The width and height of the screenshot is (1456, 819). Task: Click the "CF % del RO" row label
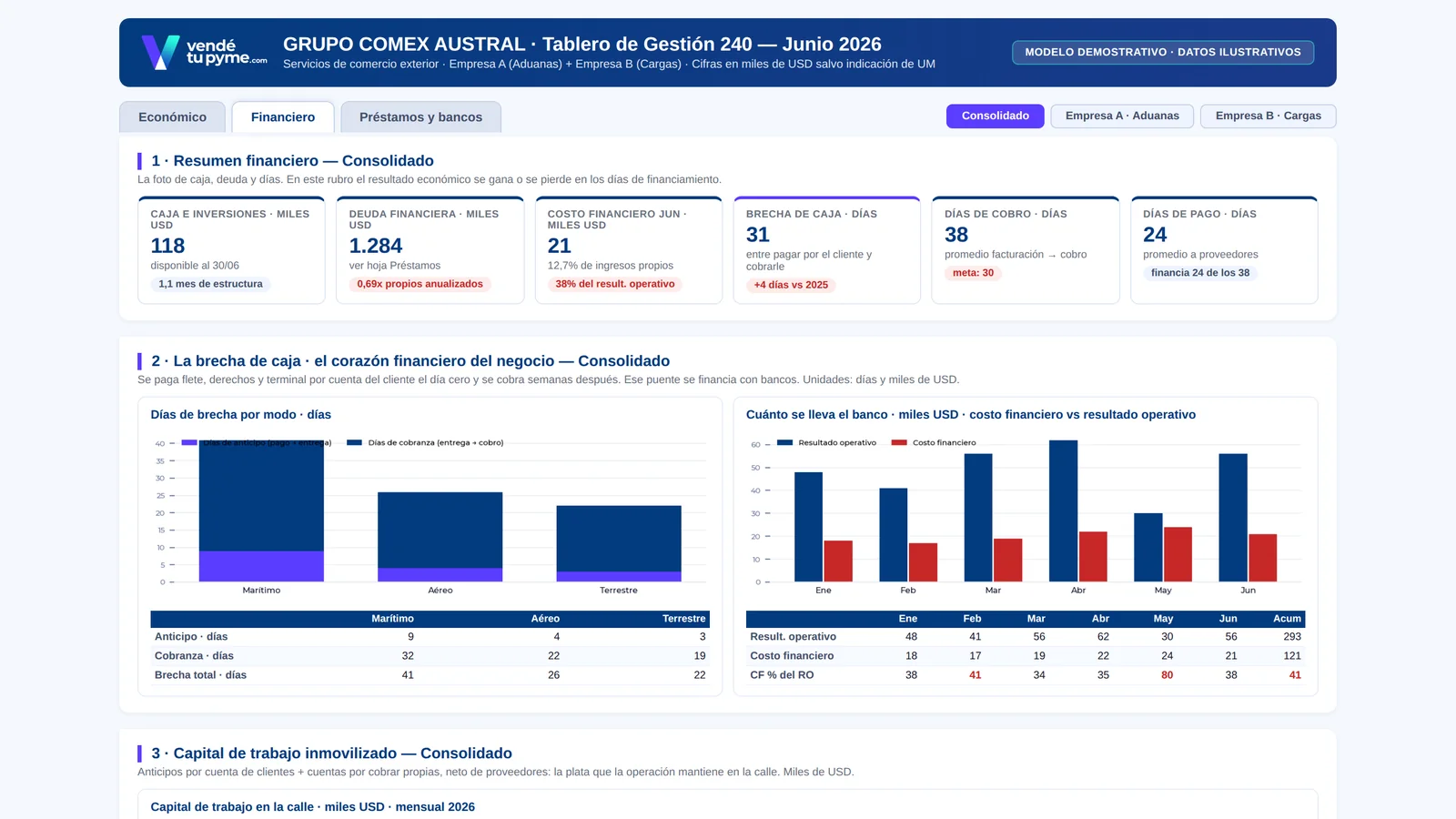782,675
